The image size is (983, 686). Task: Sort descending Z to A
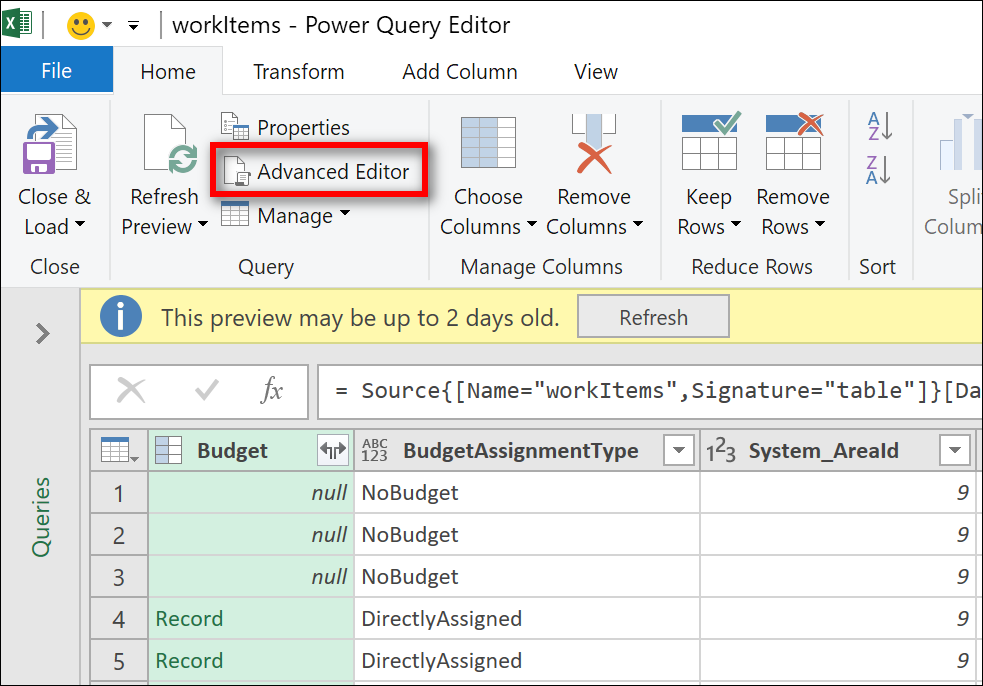click(879, 169)
